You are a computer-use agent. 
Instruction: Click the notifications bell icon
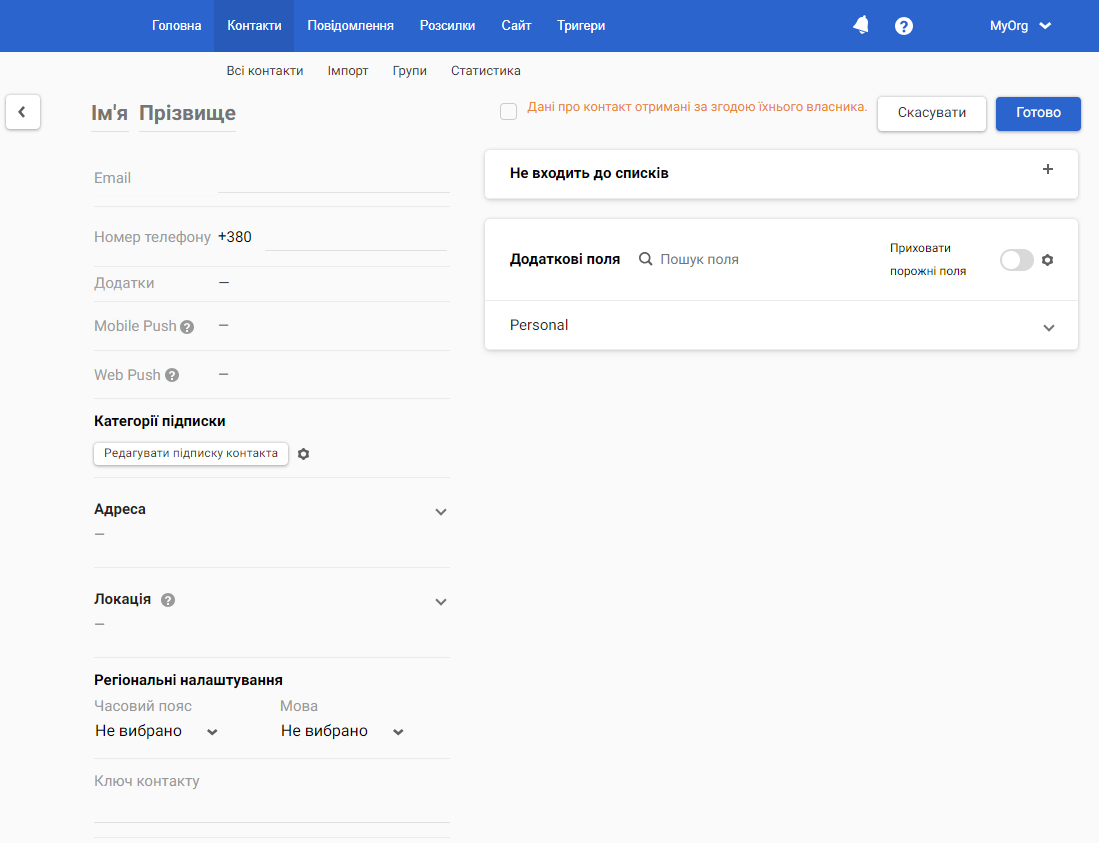861,25
